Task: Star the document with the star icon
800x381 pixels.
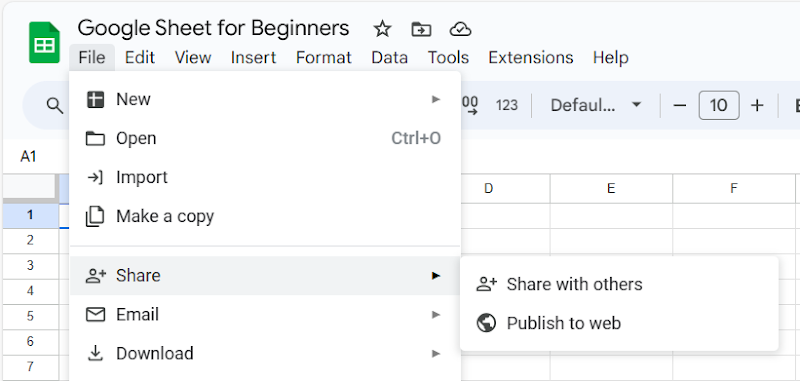Action: (382, 29)
